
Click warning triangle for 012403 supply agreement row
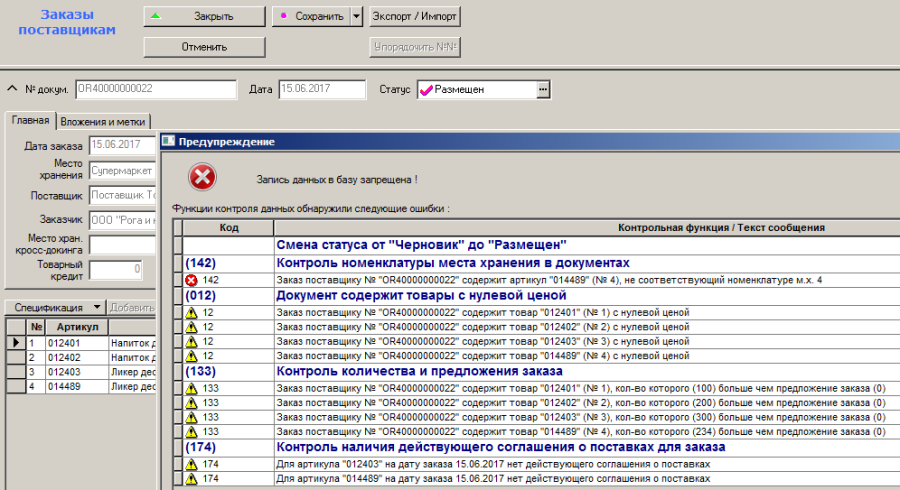[x=191, y=464]
